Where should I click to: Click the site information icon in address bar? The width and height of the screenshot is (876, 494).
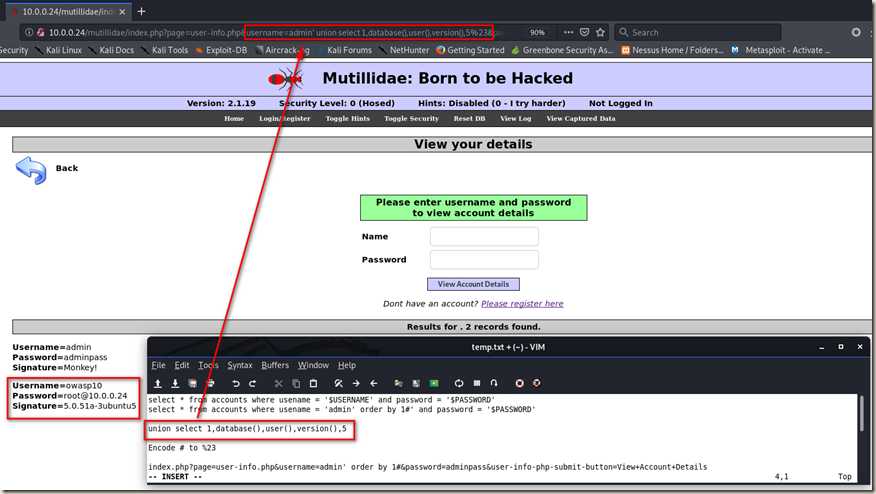28,32
